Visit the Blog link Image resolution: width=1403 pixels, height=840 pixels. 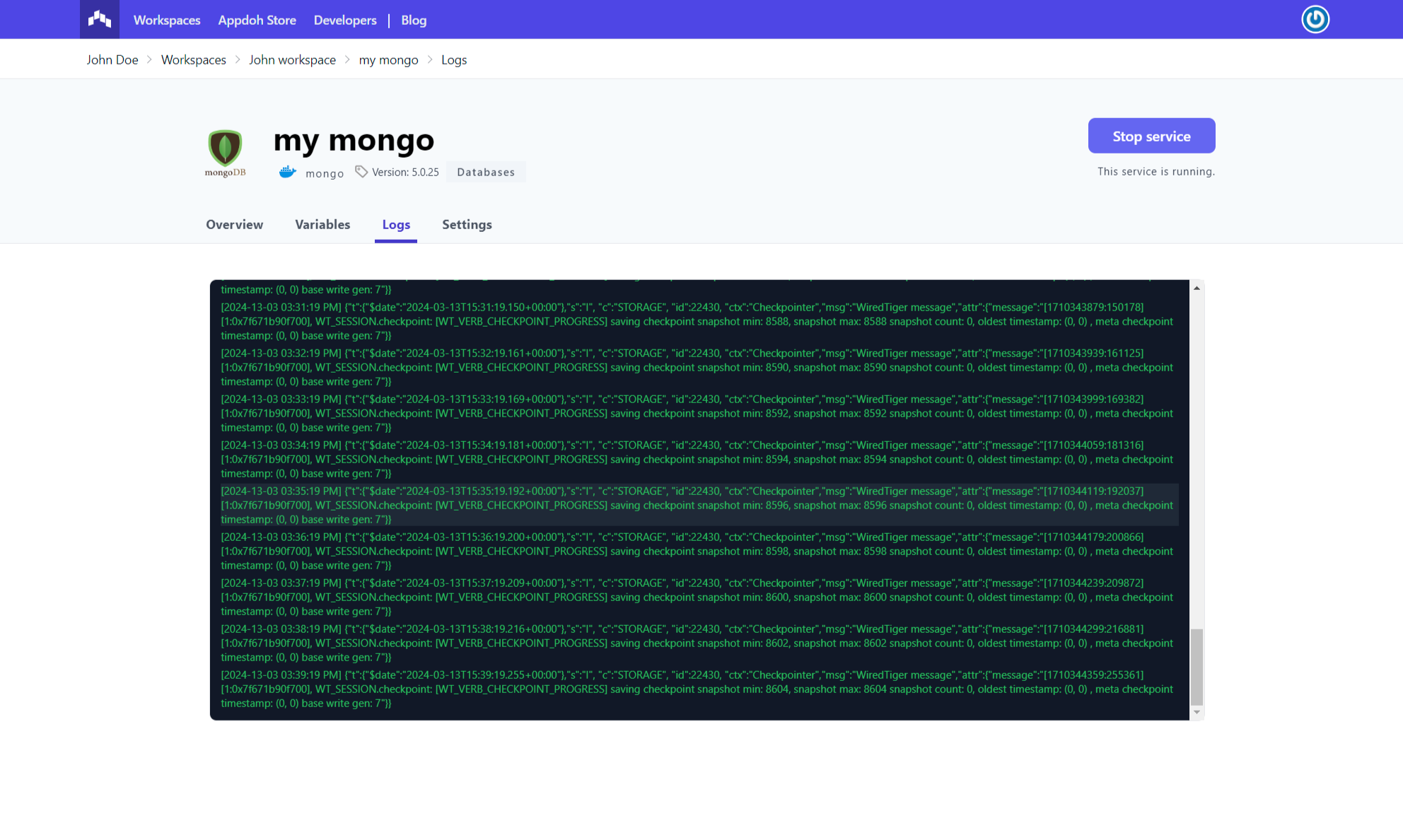point(414,20)
